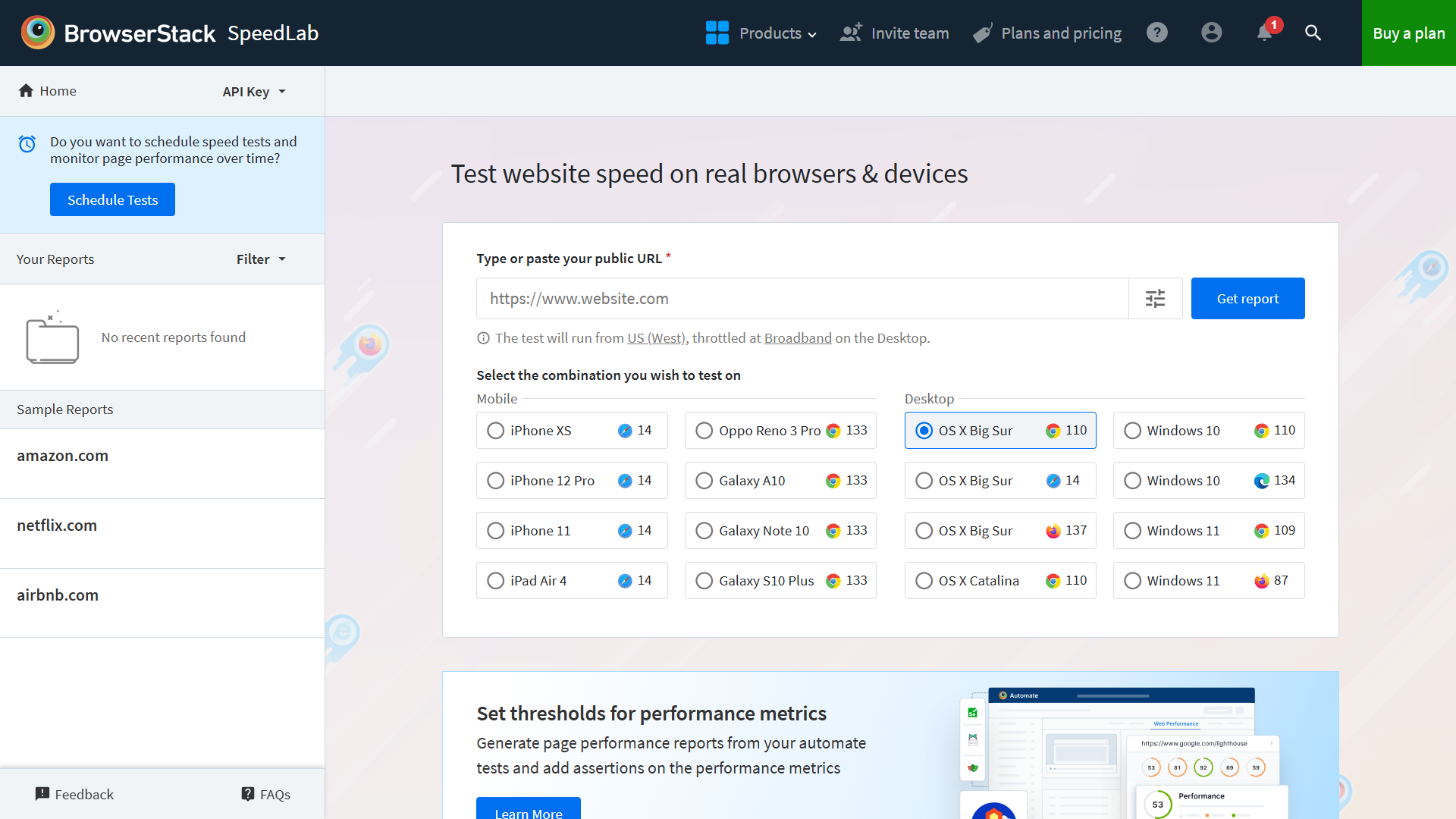Image resolution: width=1456 pixels, height=819 pixels.
Task: Click Safari icon in iPad Air 4 row
Action: 625,581
